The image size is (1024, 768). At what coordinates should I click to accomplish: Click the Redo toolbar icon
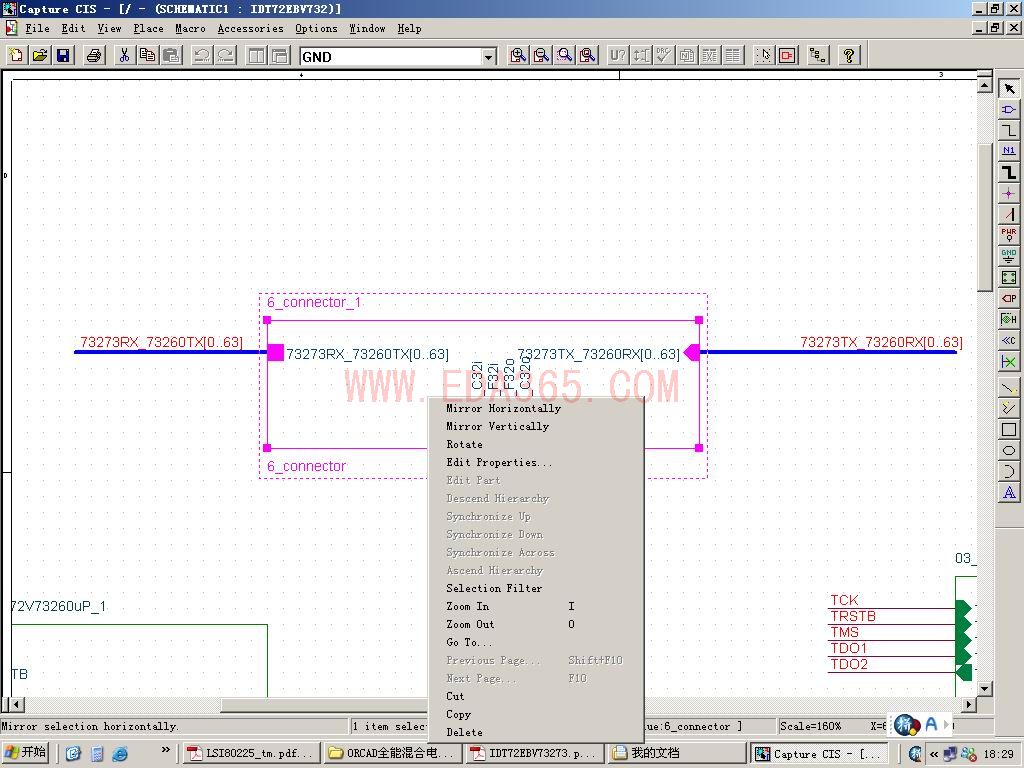coord(225,56)
